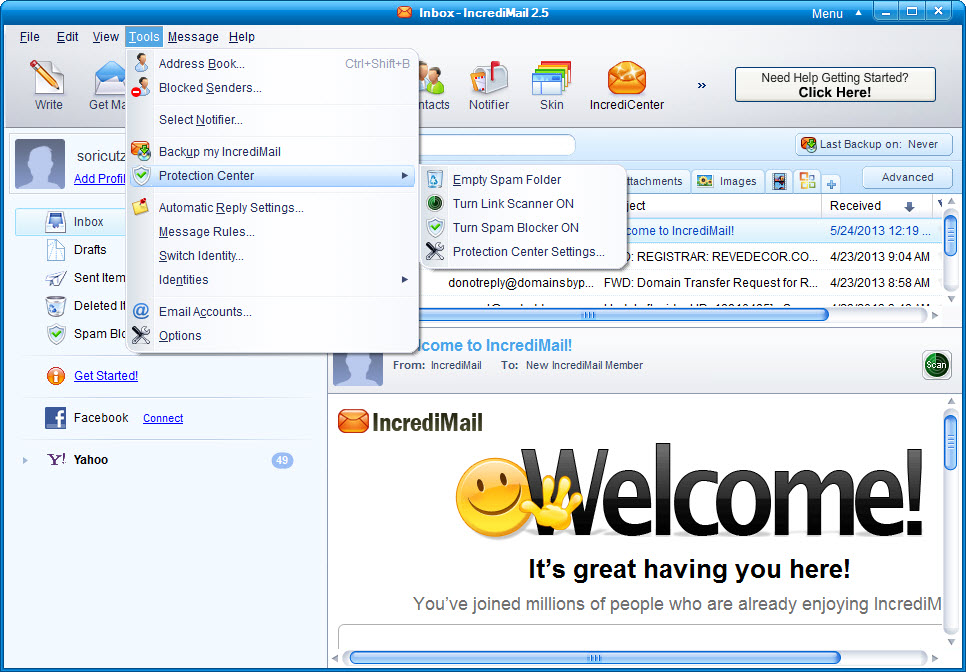The image size is (966, 672).
Task: Click the search input field
Action: pyautogui.click(x=497, y=145)
